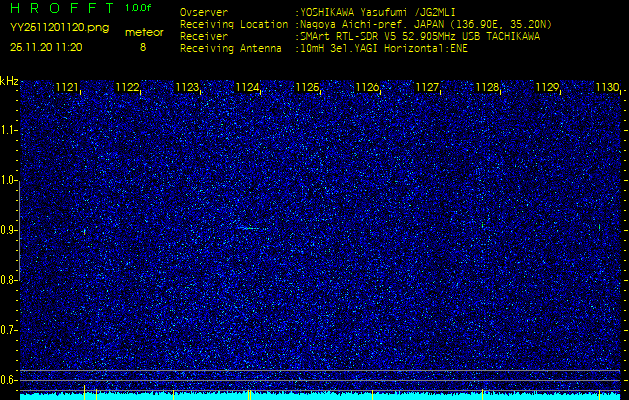Click the 1126 time axis label
This screenshot has width=629, height=400.
[367, 87]
